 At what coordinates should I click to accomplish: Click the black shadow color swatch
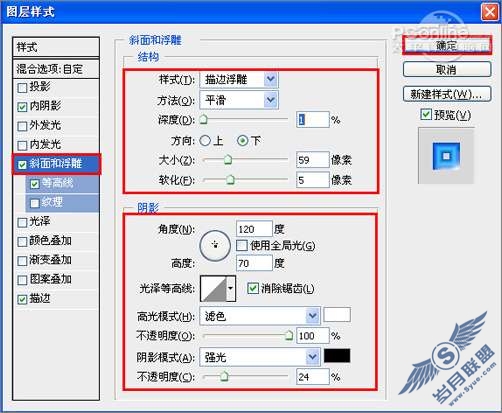tap(337, 356)
